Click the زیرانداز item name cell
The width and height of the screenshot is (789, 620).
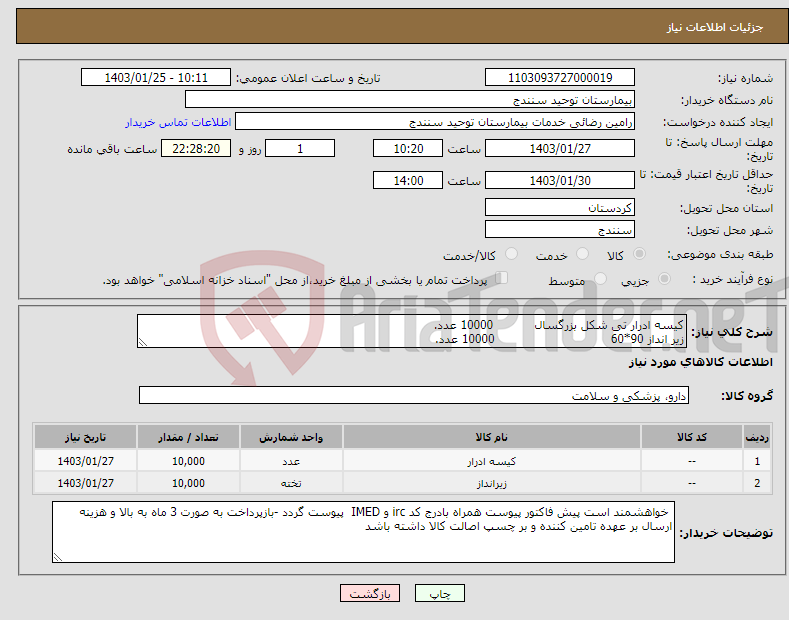point(492,483)
